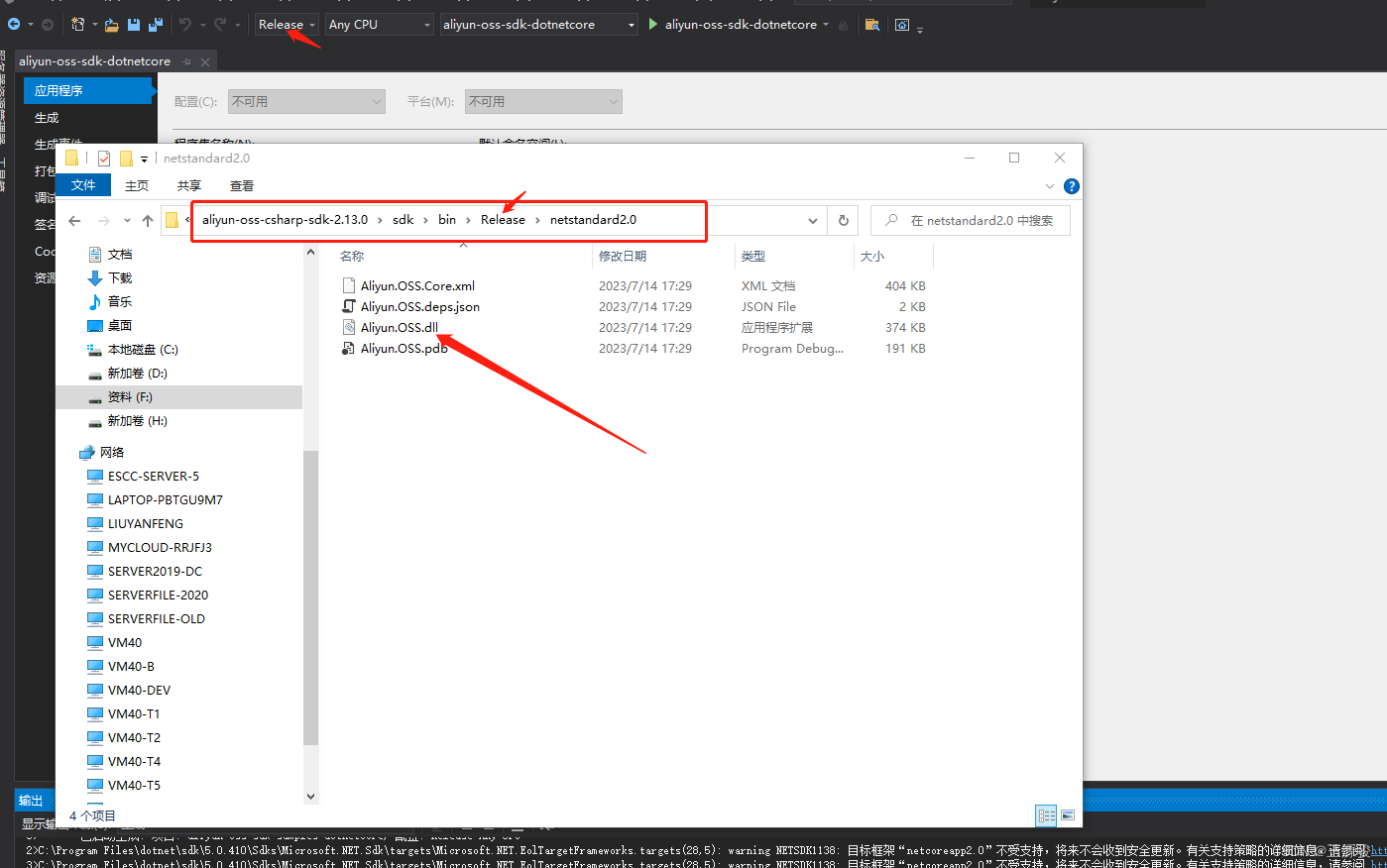
Task: Click the sdk breadcrumb segment
Action: (403, 220)
